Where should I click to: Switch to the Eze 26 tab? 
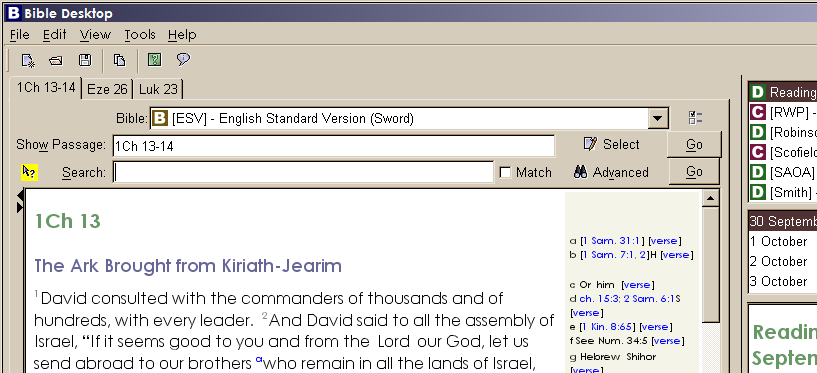(x=107, y=89)
